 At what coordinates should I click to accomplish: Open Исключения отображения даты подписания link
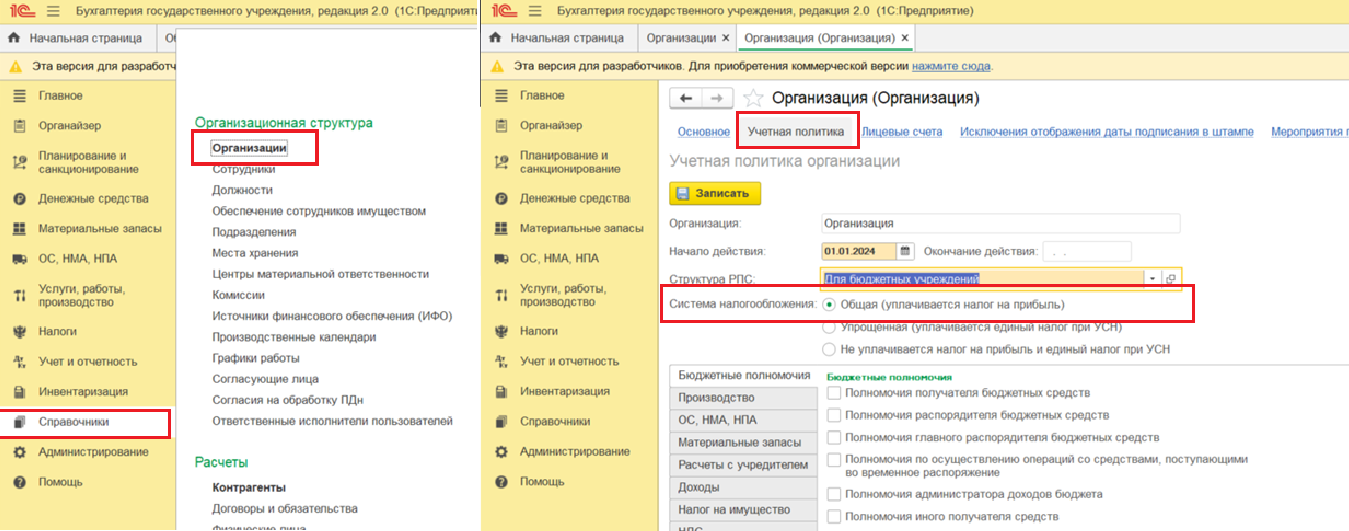1106,132
